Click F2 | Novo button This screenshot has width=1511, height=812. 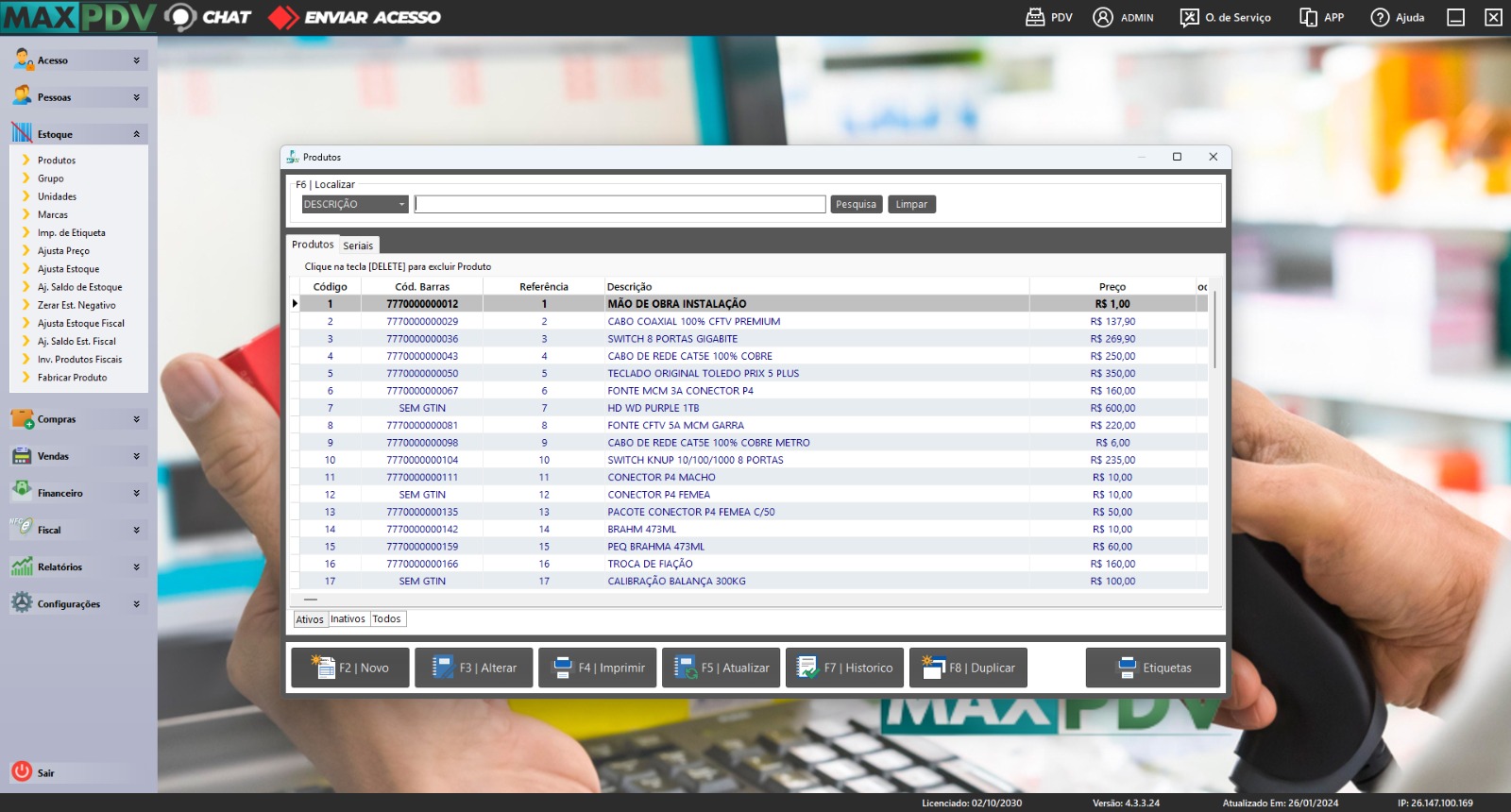[350, 668]
